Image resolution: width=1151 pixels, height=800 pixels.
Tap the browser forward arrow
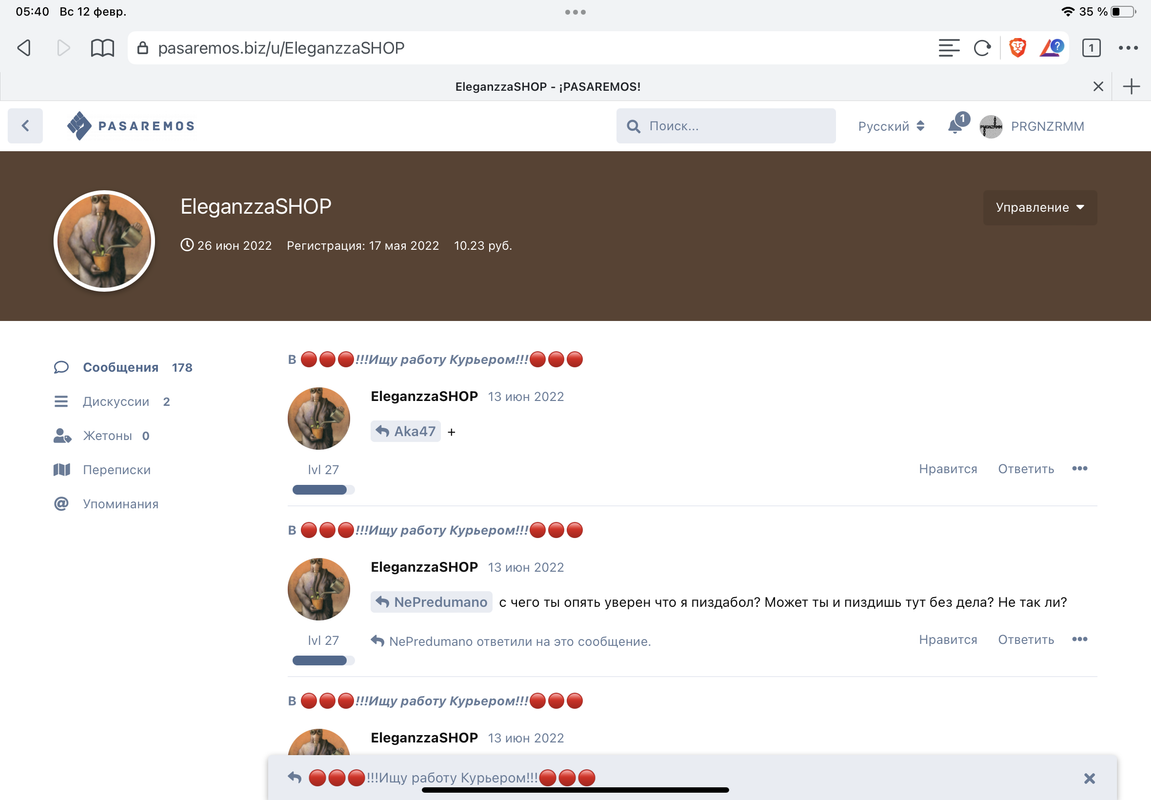click(x=64, y=48)
